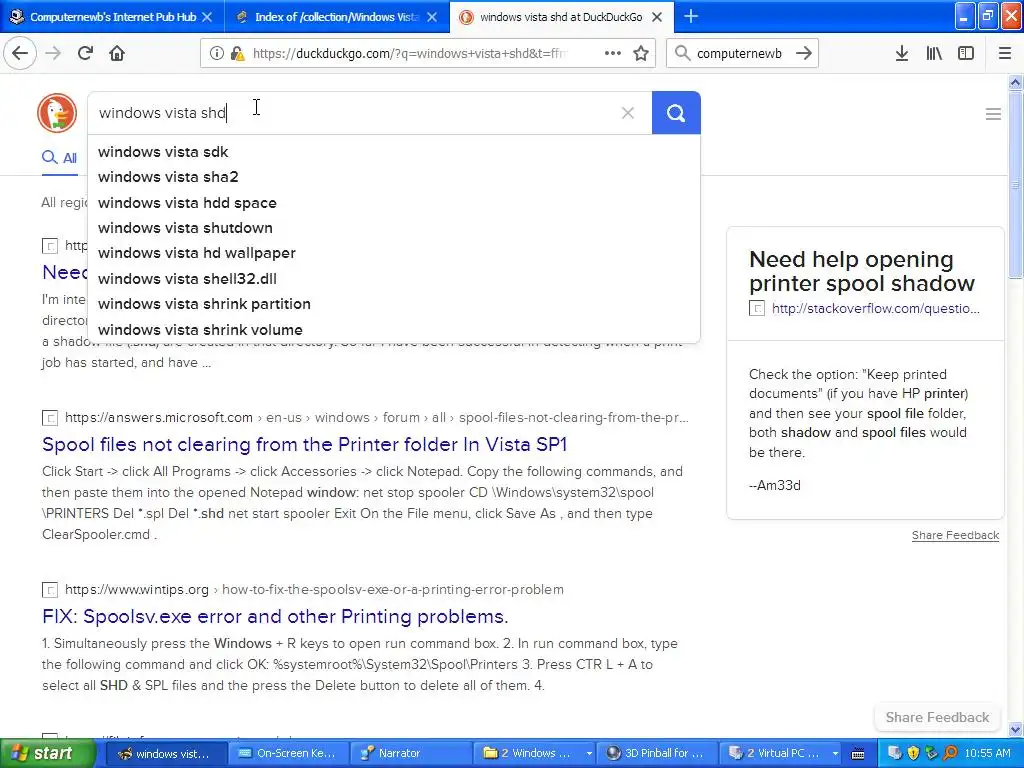Click the security shield tray icon
1024x768 pixels.
pyautogui.click(x=913, y=754)
